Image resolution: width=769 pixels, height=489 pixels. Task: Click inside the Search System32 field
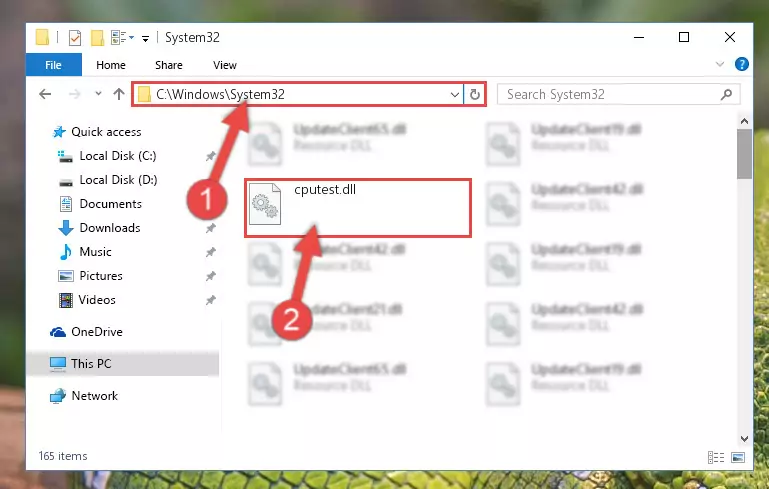(611, 94)
